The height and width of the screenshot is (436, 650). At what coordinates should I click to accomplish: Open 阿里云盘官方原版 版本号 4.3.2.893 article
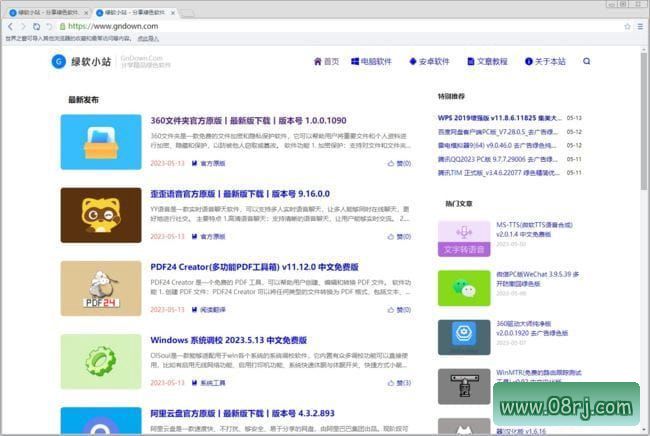click(243, 414)
